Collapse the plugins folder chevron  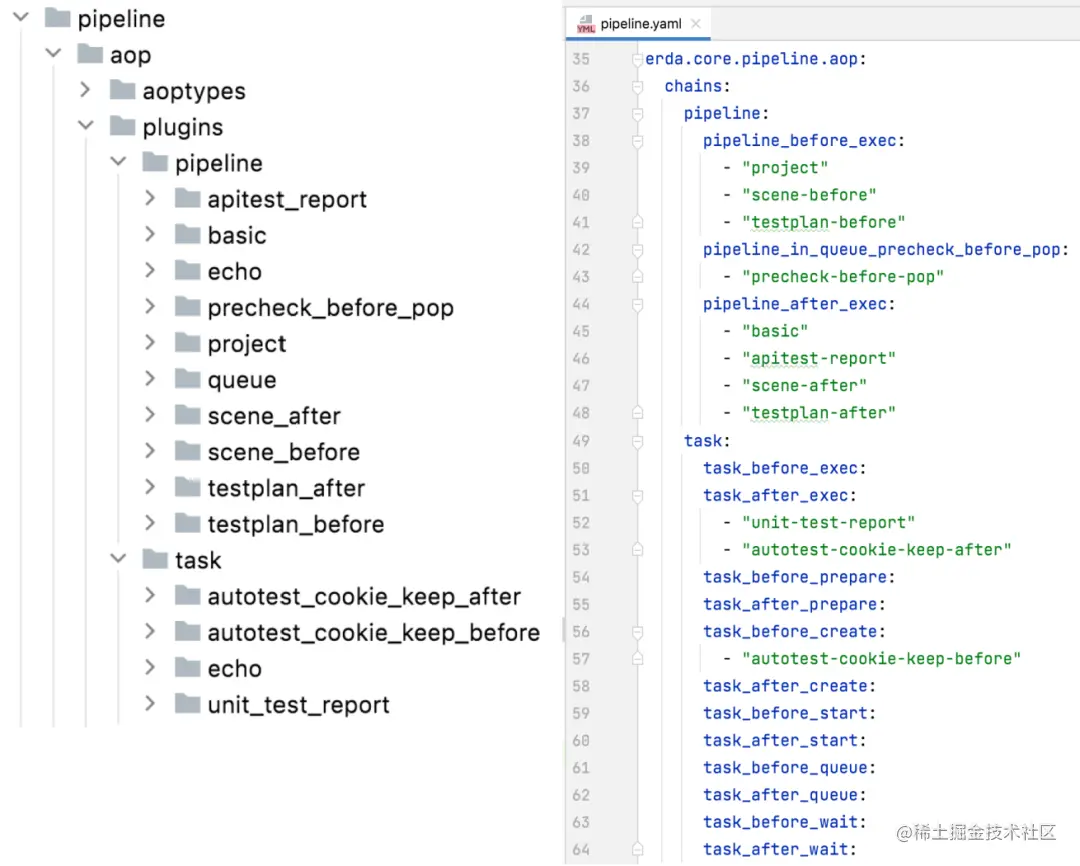point(86,125)
